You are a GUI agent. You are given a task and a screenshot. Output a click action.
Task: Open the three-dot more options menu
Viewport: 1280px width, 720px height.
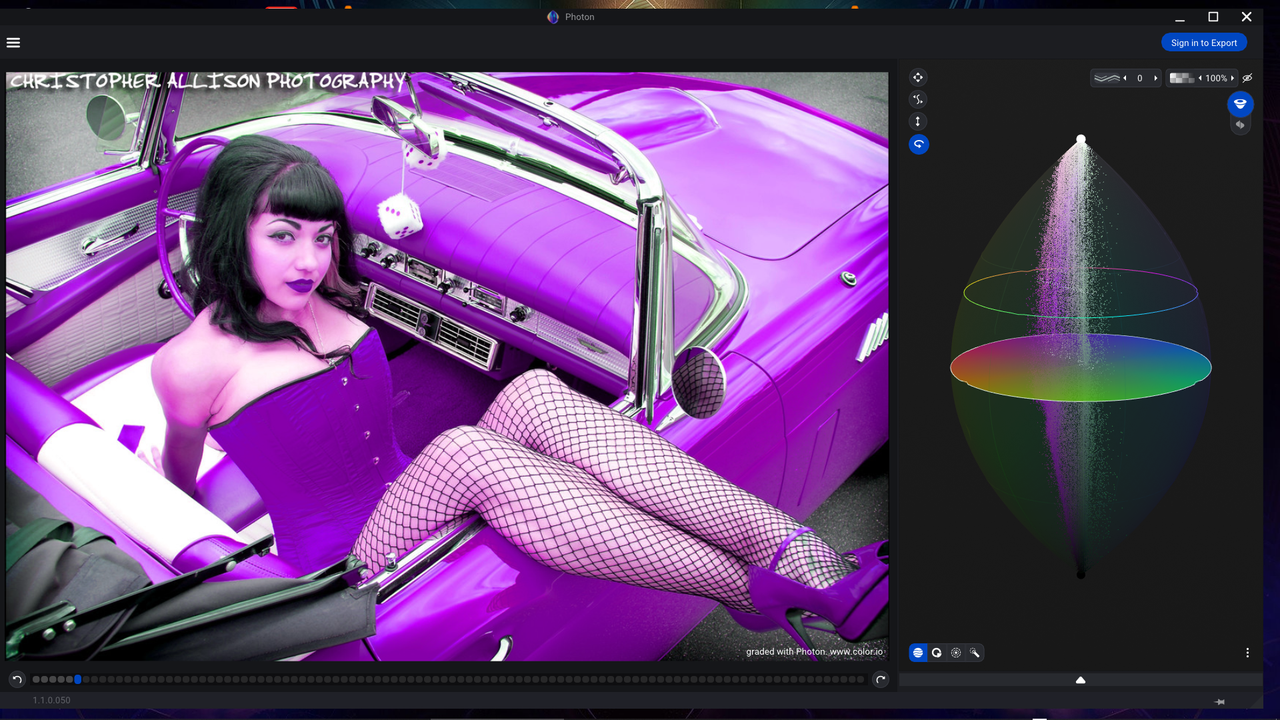pyautogui.click(x=1247, y=653)
